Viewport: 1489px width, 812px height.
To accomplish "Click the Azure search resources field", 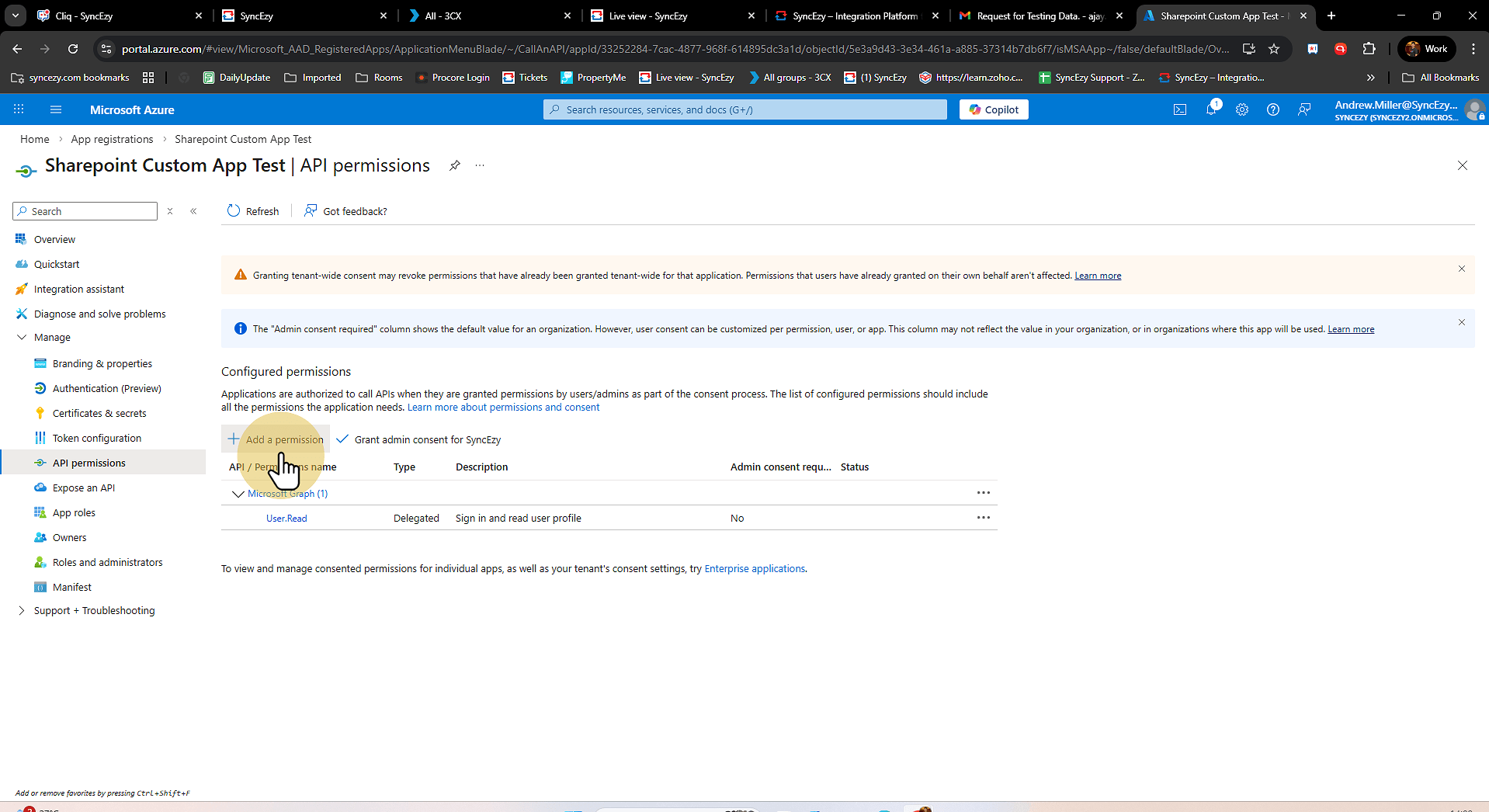I will [745, 109].
